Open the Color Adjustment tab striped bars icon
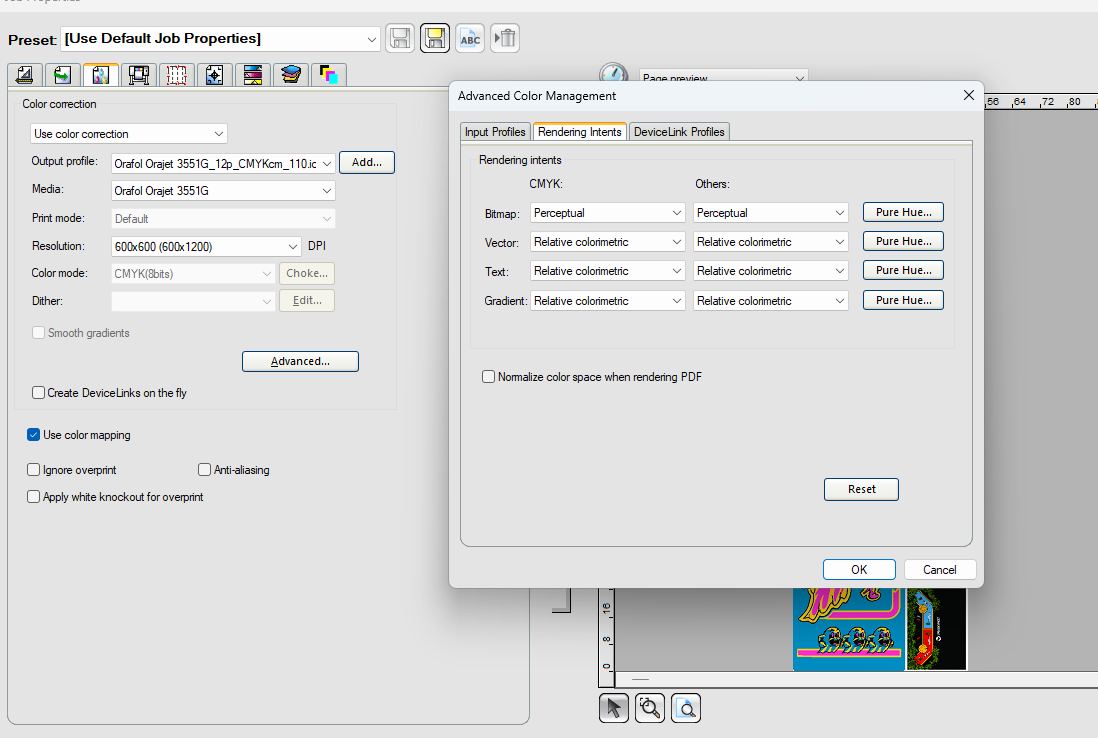Screen dimensions: 1098x738 (x=252, y=74)
